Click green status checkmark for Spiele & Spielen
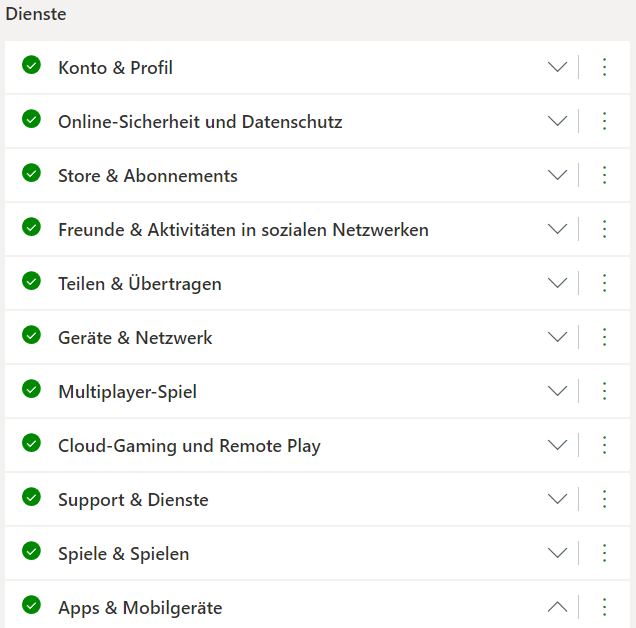Screen dimensions: 636x628 [x=31, y=551]
